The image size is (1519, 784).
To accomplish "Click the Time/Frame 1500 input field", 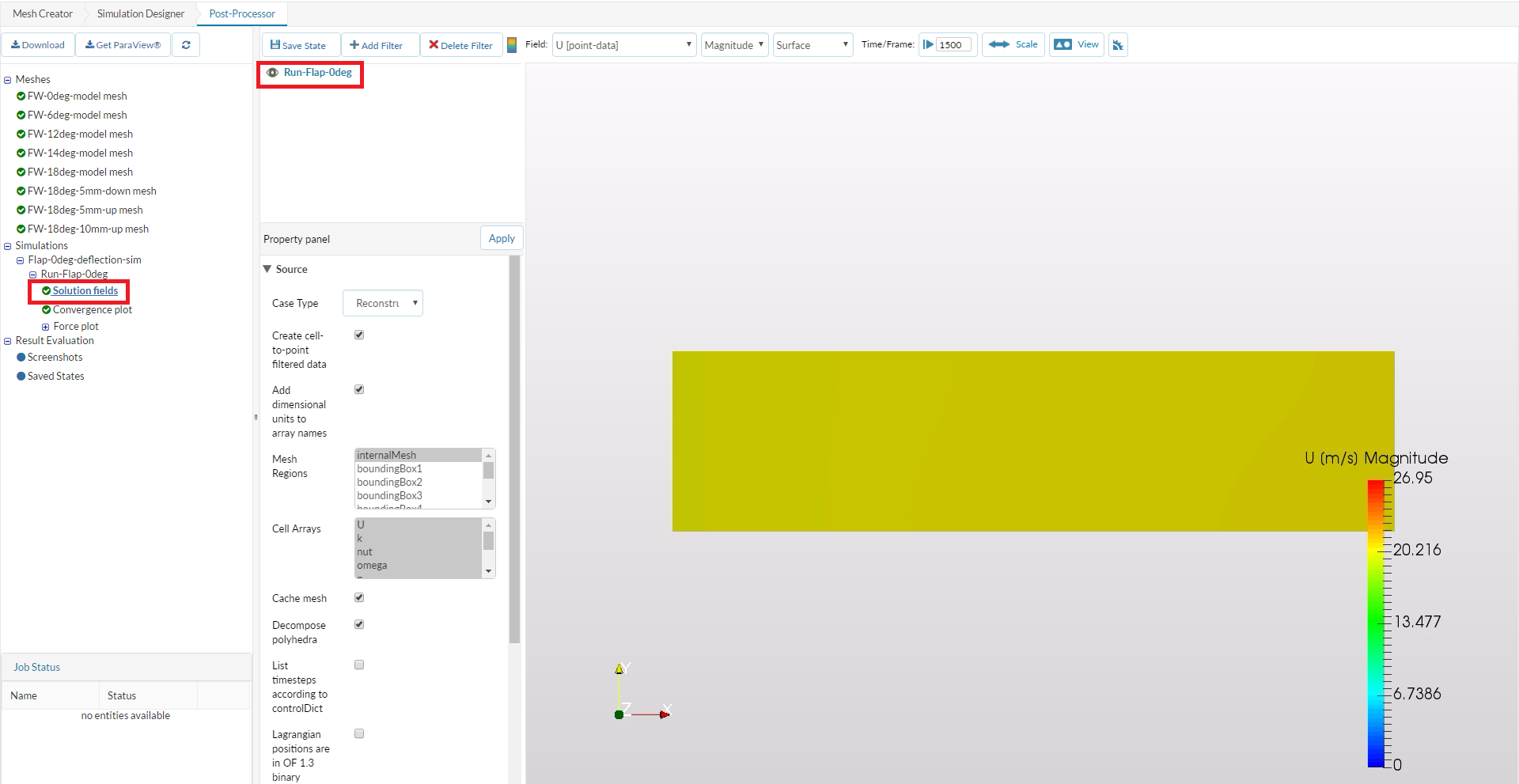I will pyautogui.click(x=954, y=45).
